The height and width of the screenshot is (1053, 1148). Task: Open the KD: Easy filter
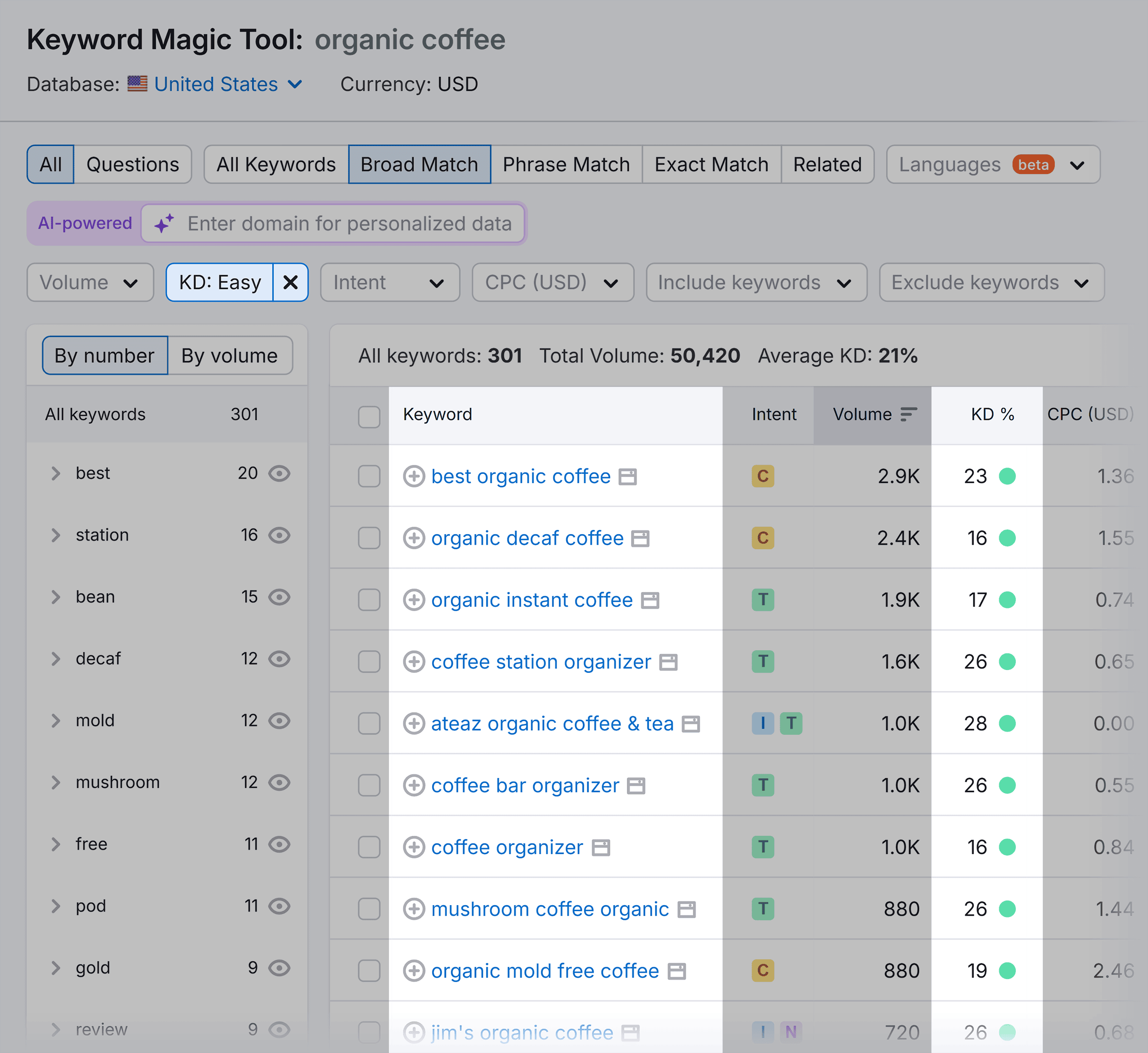[x=220, y=282]
